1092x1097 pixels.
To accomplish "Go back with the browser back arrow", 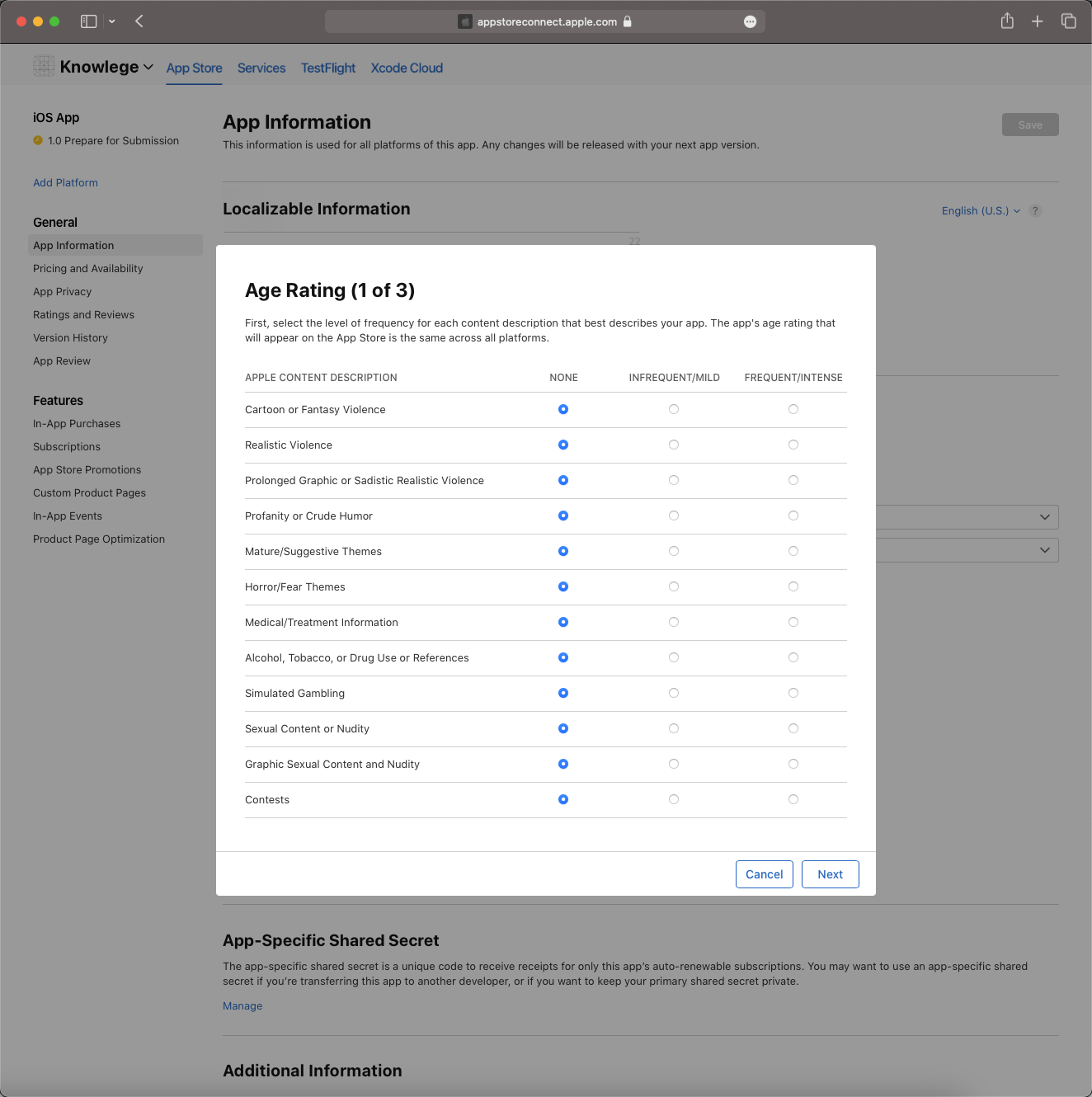I will [x=139, y=21].
